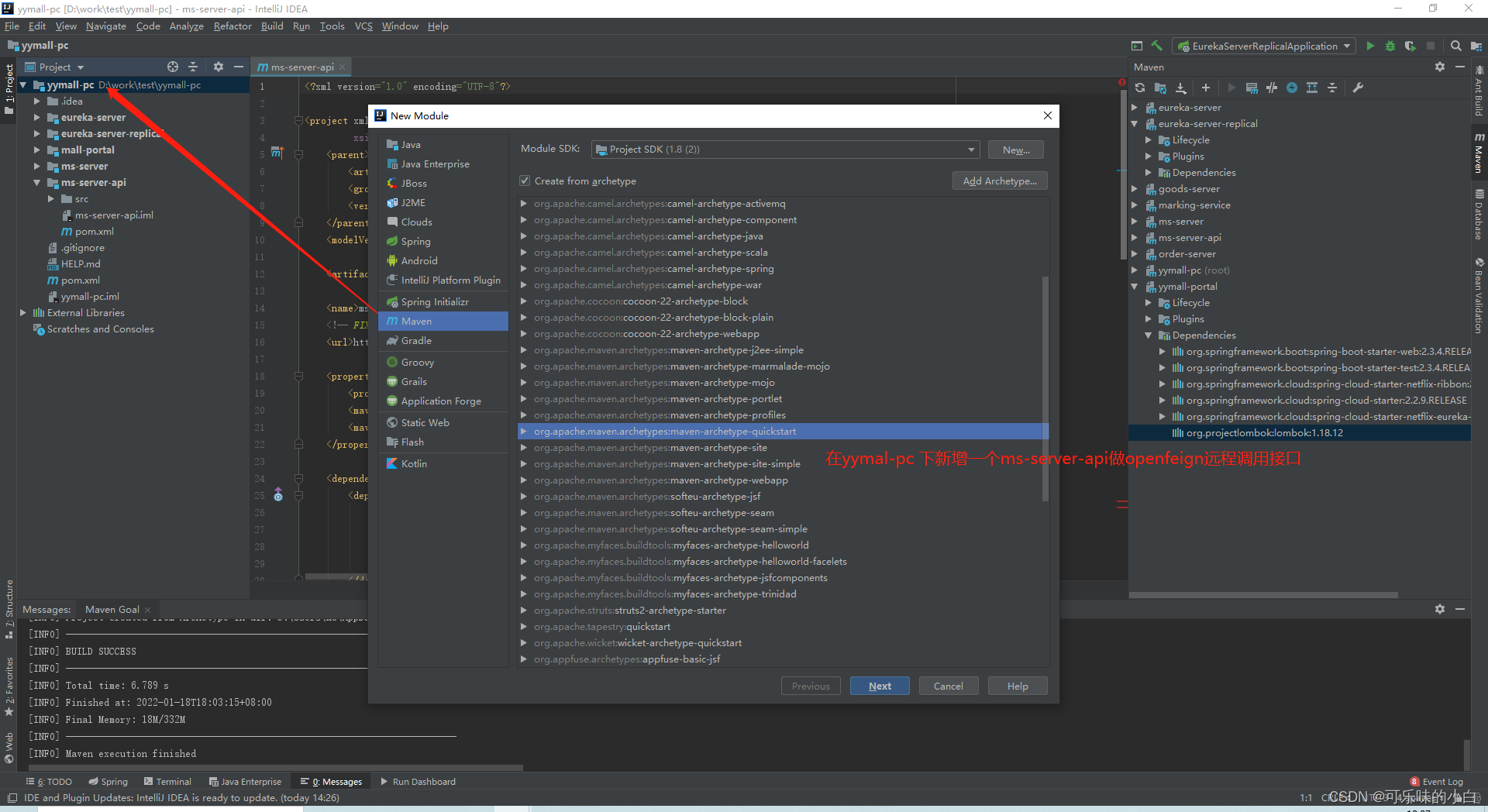Viewport: 1488px width, 812px height.
Task: Select Android module type
Action: tap(443, 260)
